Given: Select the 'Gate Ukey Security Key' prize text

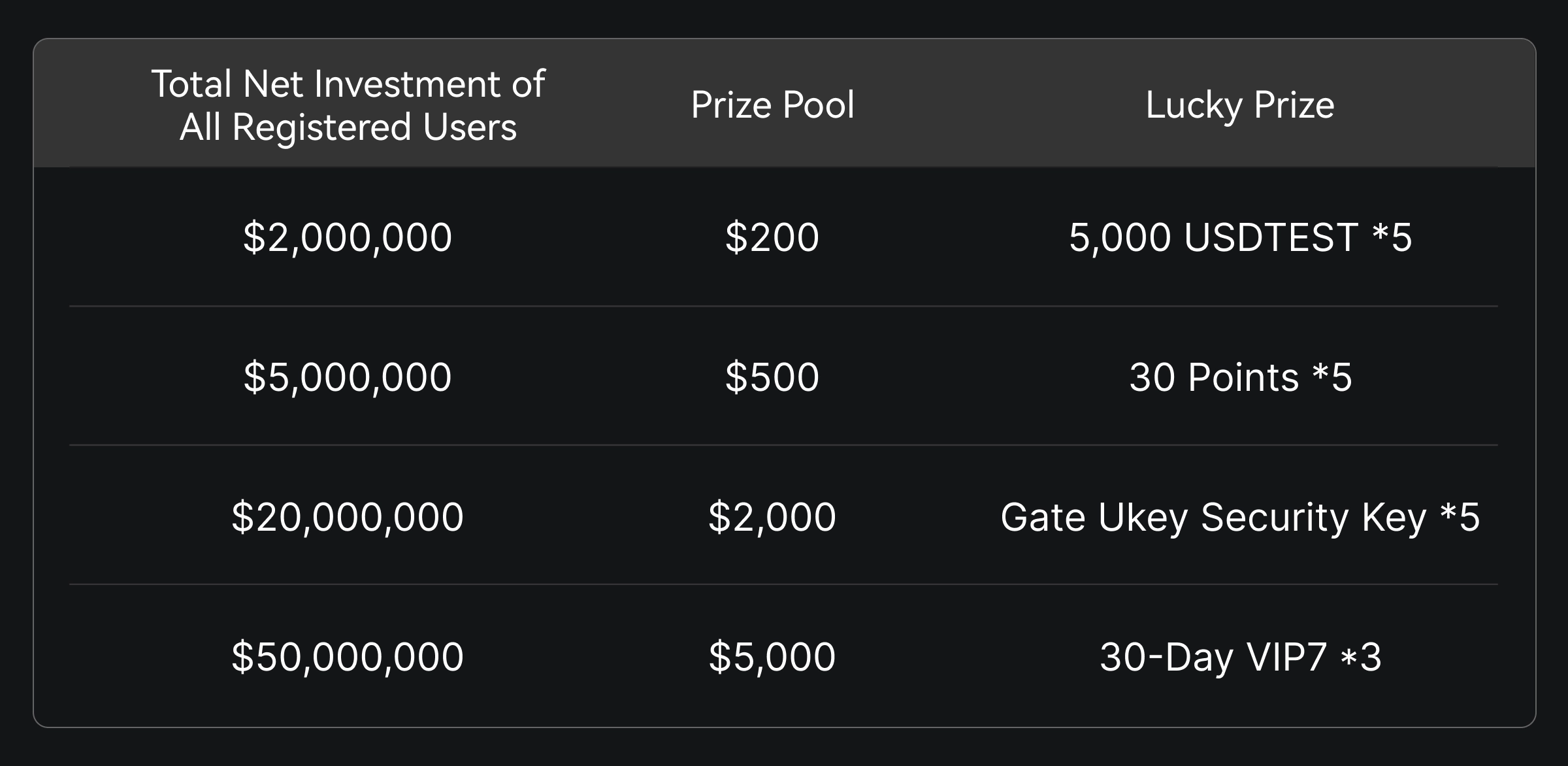Looking at the screenshot, I should pos(1213,517).
